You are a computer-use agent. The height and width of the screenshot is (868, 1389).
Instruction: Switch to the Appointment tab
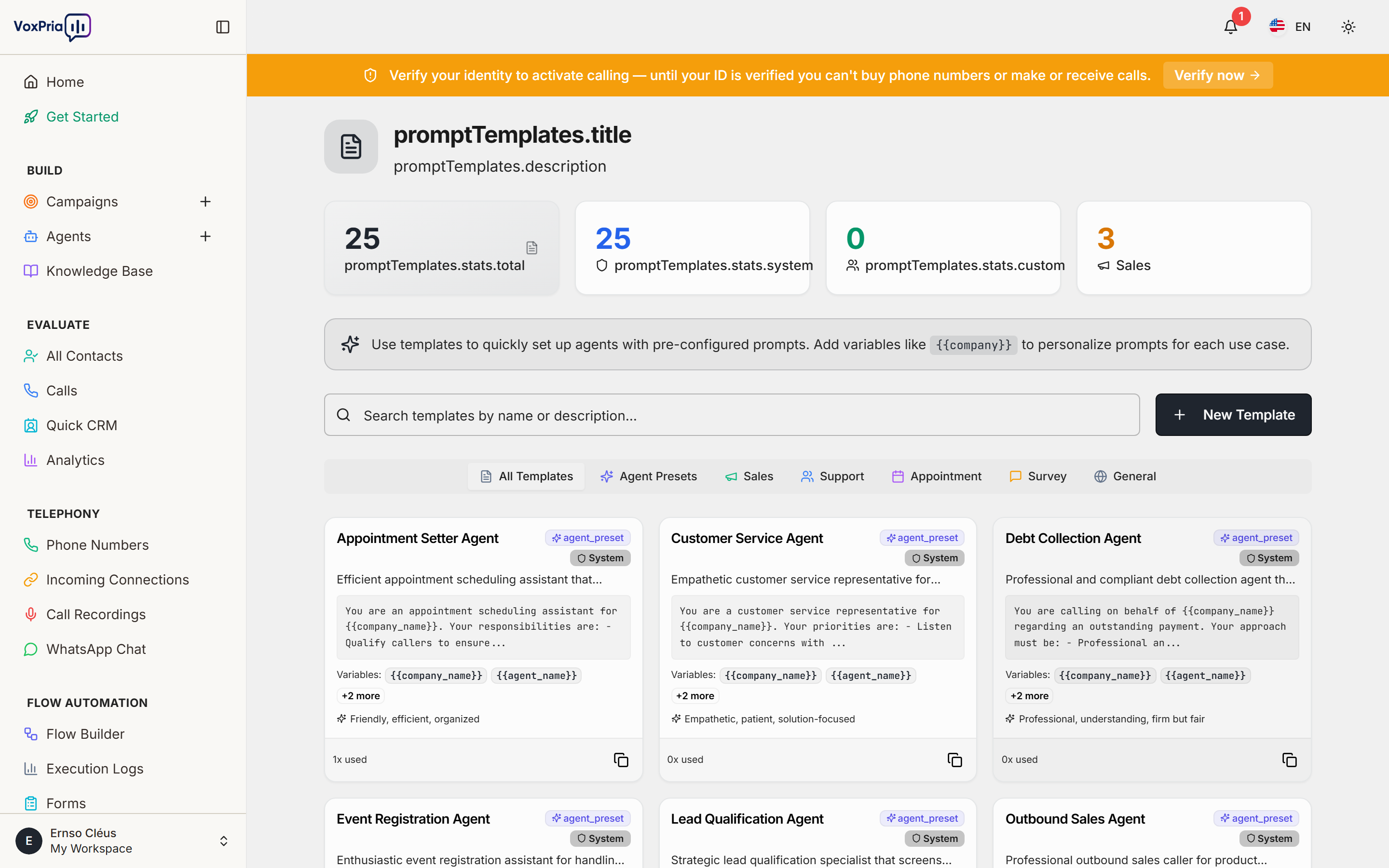[x=937, y=476]
